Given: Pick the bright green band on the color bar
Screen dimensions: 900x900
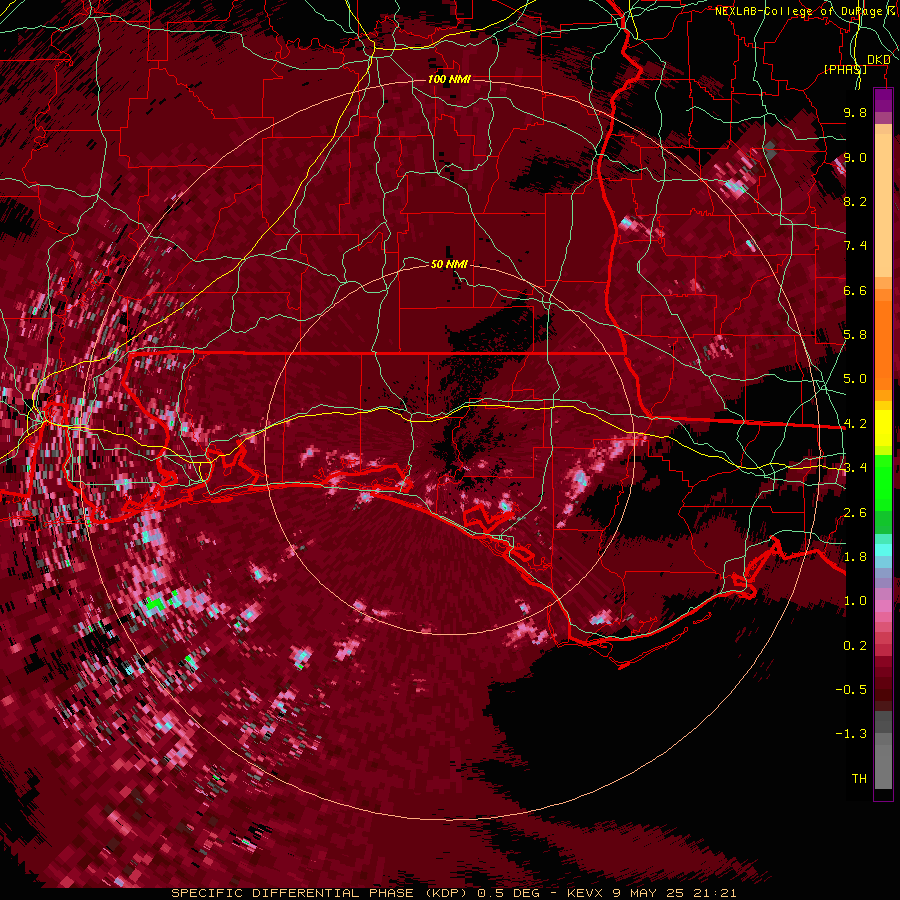Looking at the screenshot, I should (x=883, y=482).
